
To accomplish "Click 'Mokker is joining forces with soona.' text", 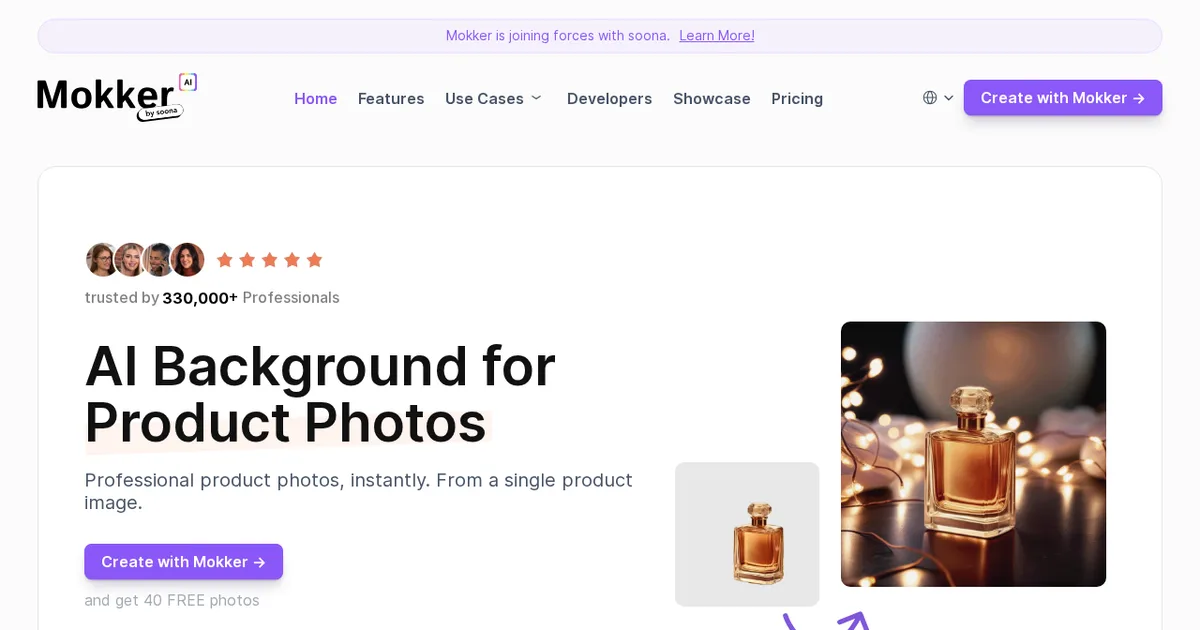I will tap(558, 36).
